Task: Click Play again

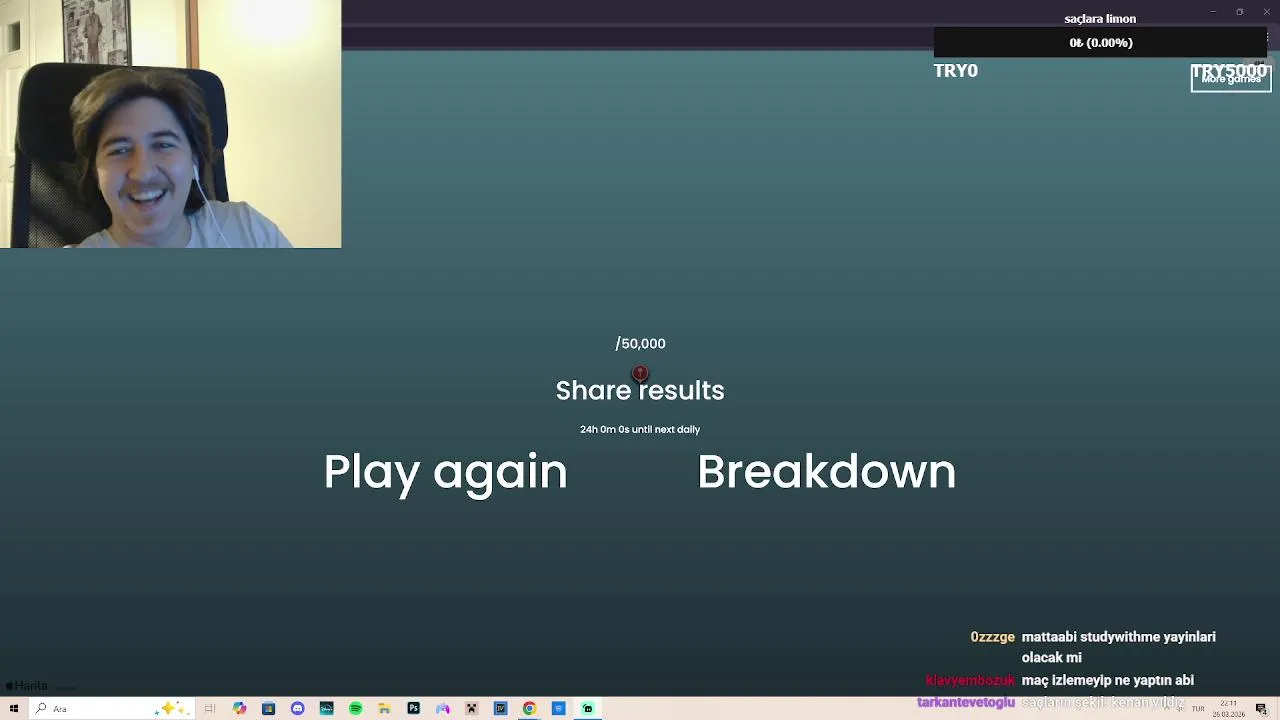Action: [445, 472]
